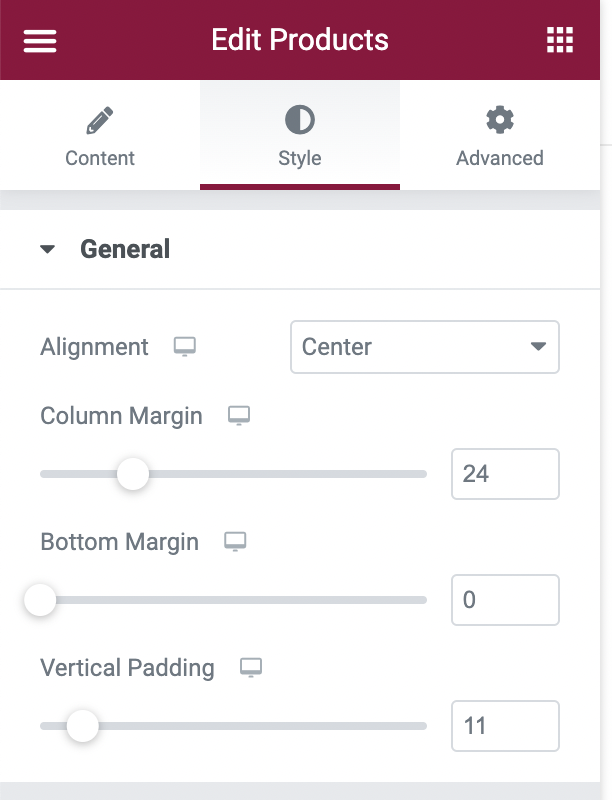Image resolution: width=612 pixels, height=800 pixels.
Task: Focus the Bottom Margin value field
Action: [505, 600]
